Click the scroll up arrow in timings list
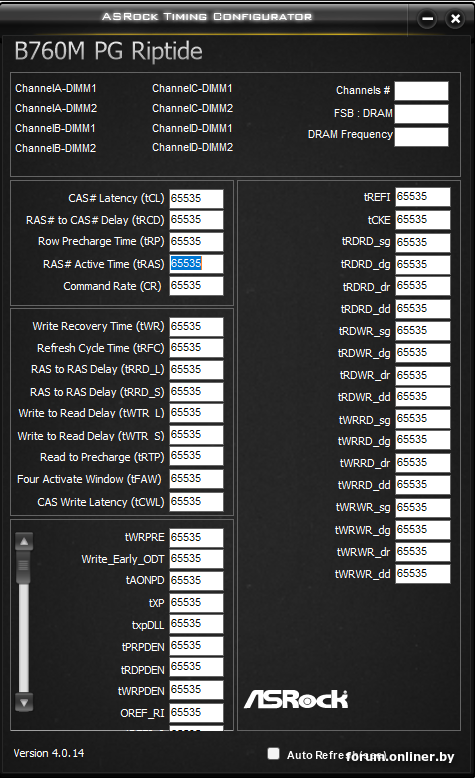Screen dimensions: 475x778 coord(24,542)
